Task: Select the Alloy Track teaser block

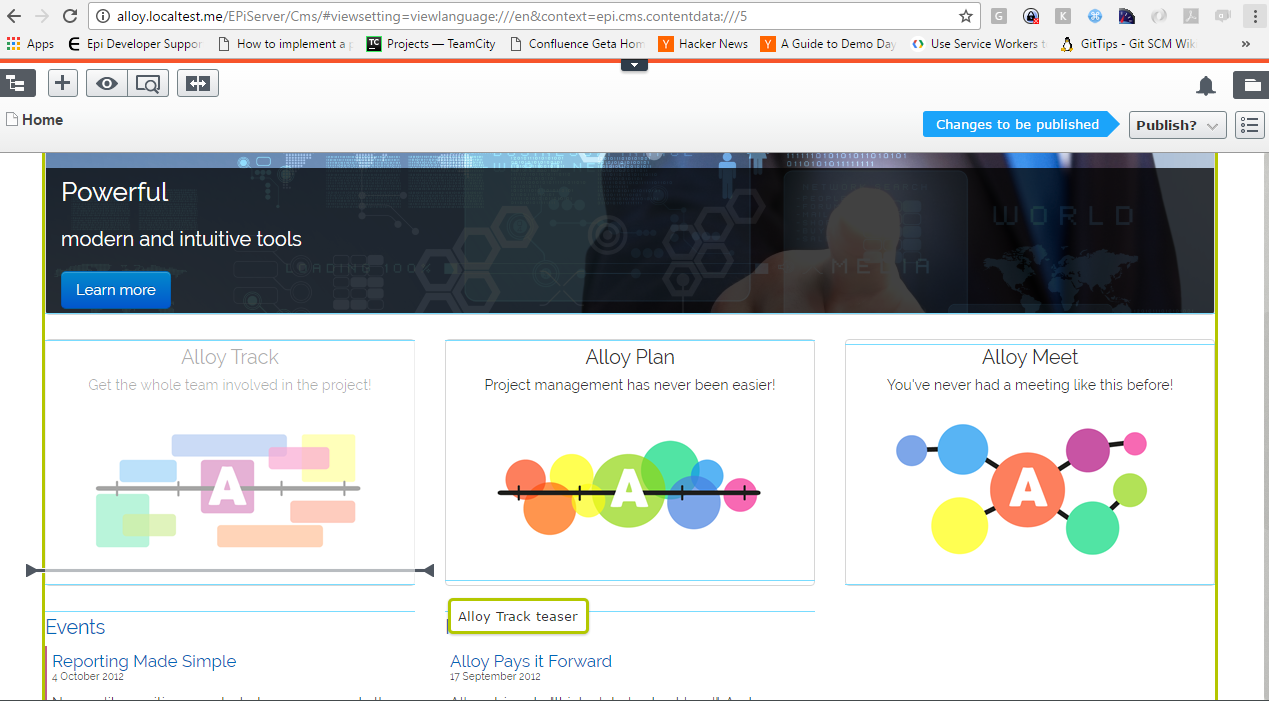Action: coord(230,461)
